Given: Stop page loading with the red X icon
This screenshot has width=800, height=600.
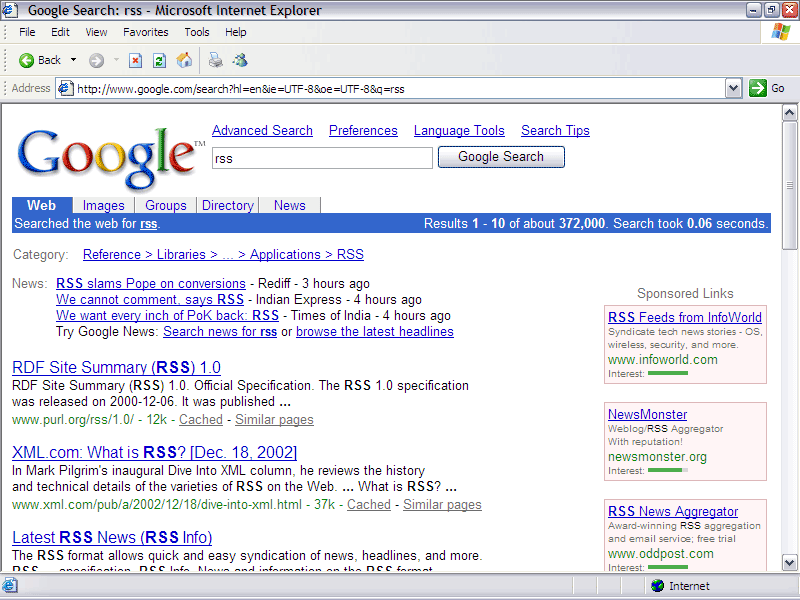Looking at the screenshot, I should point(135,61).
